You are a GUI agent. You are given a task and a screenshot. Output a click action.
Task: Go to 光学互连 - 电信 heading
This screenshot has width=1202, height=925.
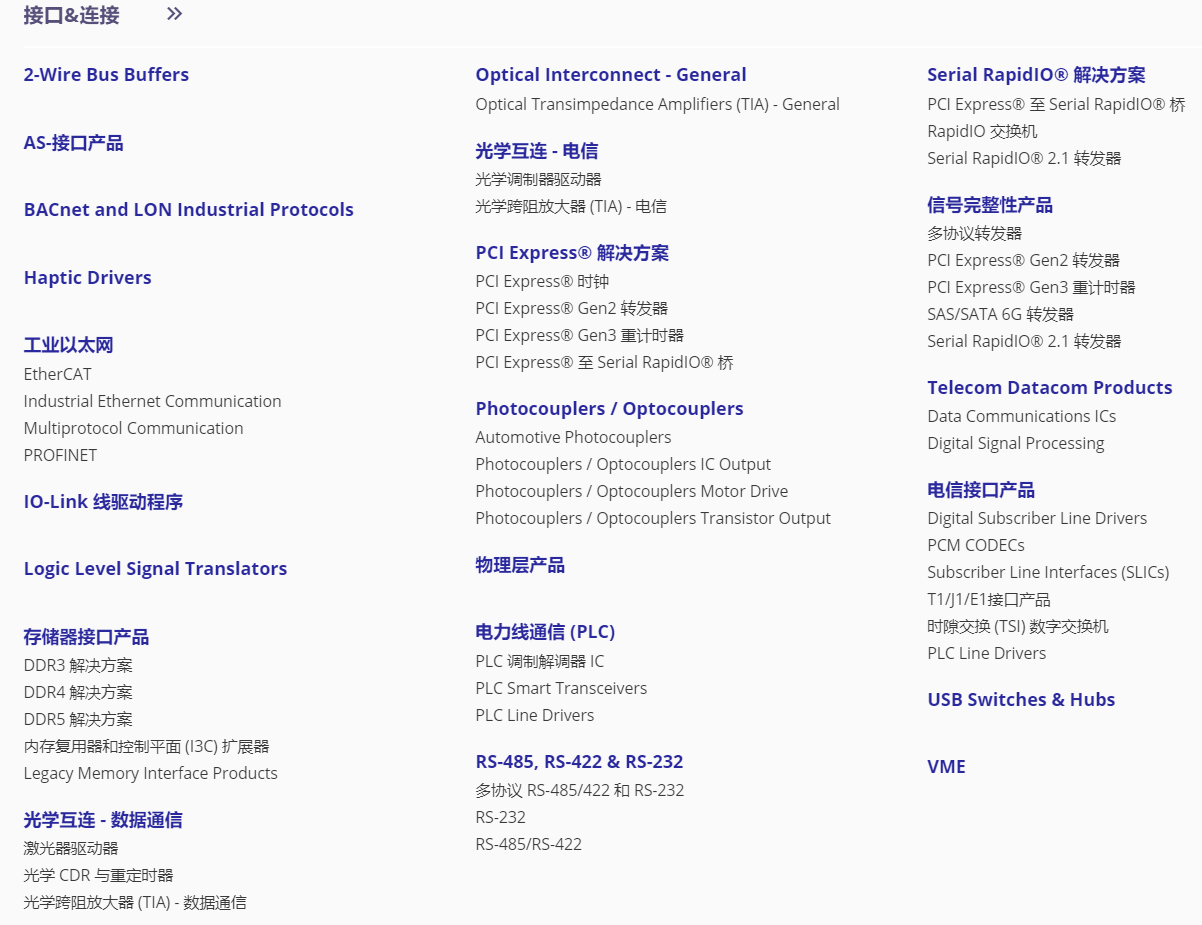click(537, 152)
